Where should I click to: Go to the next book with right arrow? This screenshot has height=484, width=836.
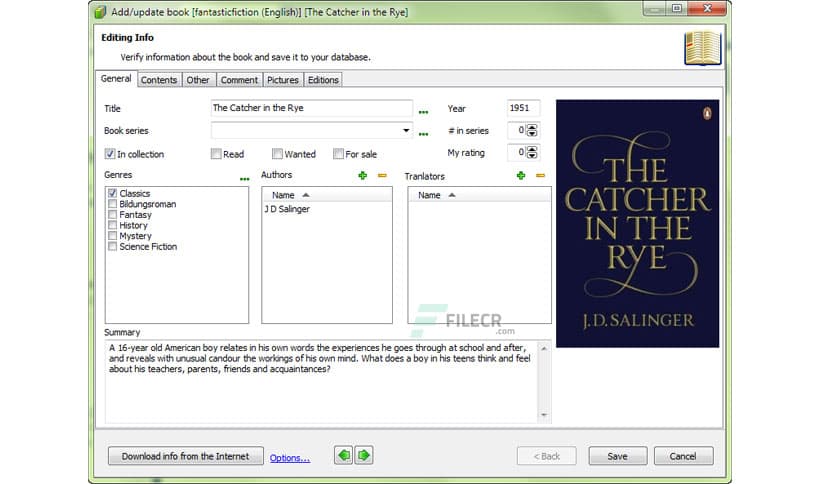point(364,455)
